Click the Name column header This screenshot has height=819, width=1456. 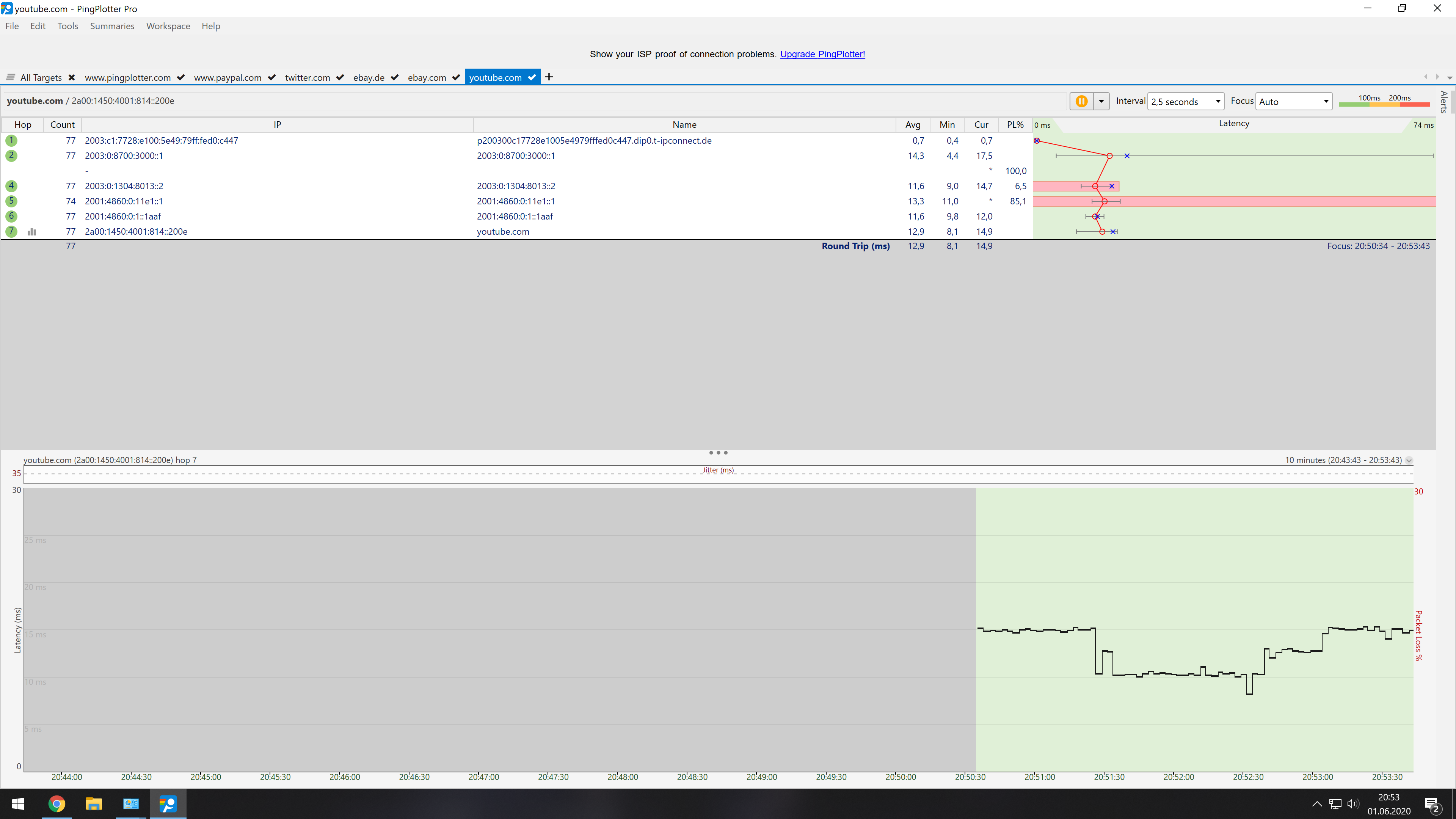click(x=684, y=125)
